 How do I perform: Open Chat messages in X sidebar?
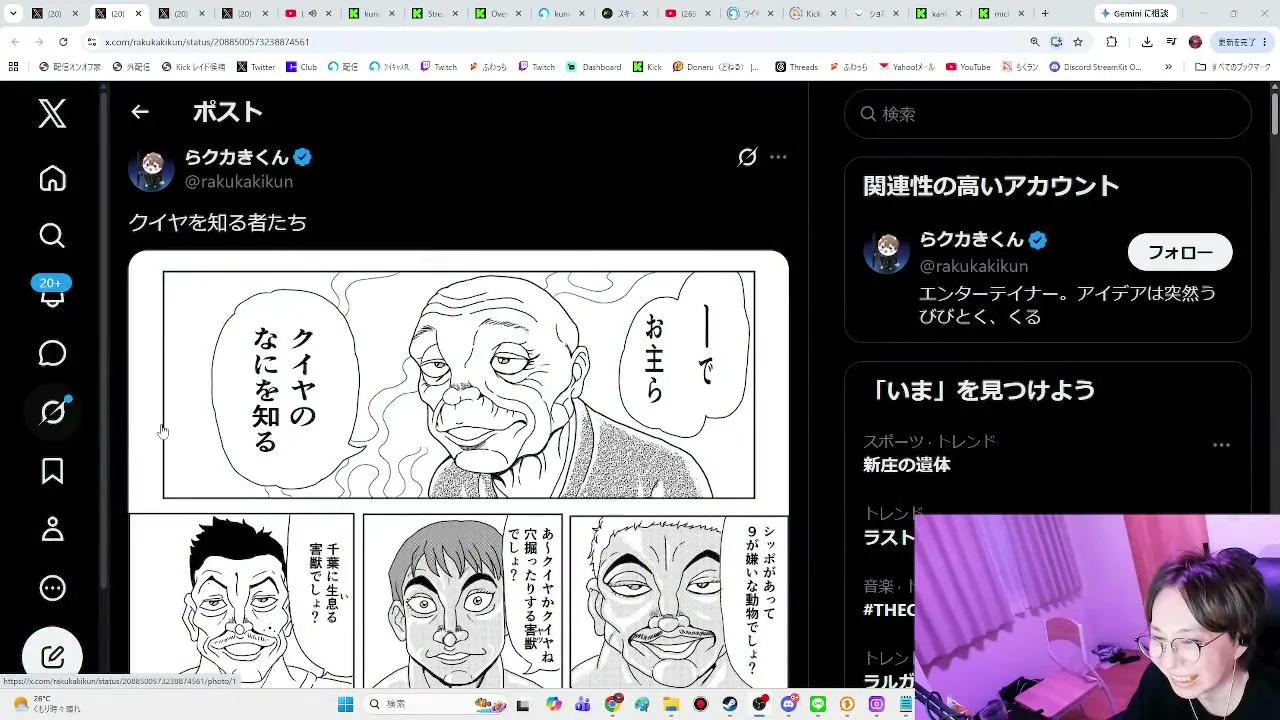click(x=52, y=354)
